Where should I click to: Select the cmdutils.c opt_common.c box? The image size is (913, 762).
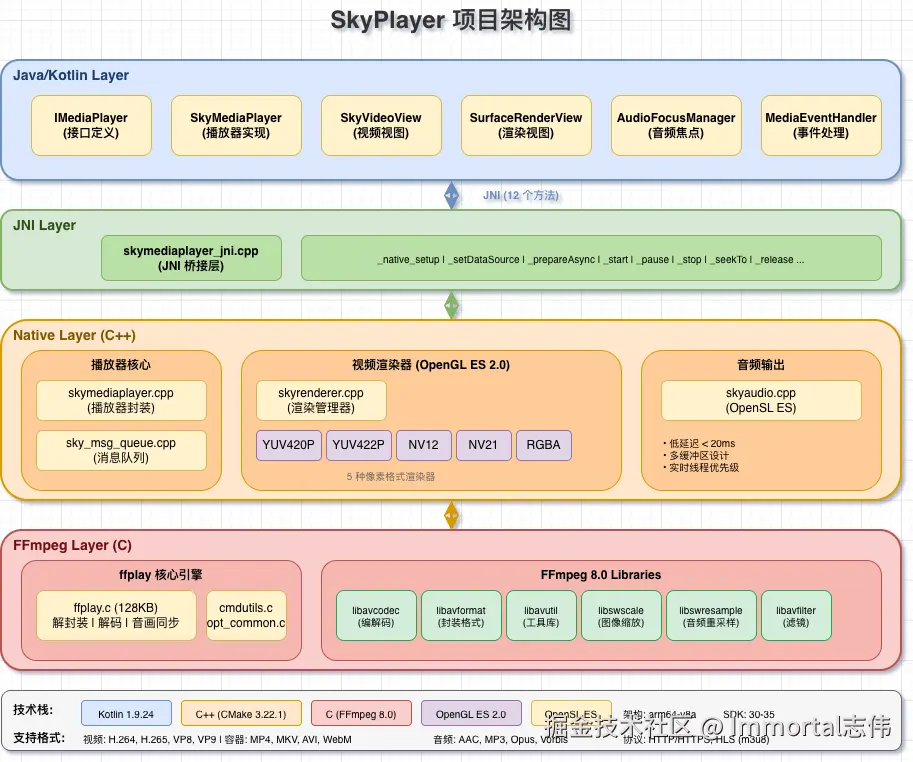point(246,615)
